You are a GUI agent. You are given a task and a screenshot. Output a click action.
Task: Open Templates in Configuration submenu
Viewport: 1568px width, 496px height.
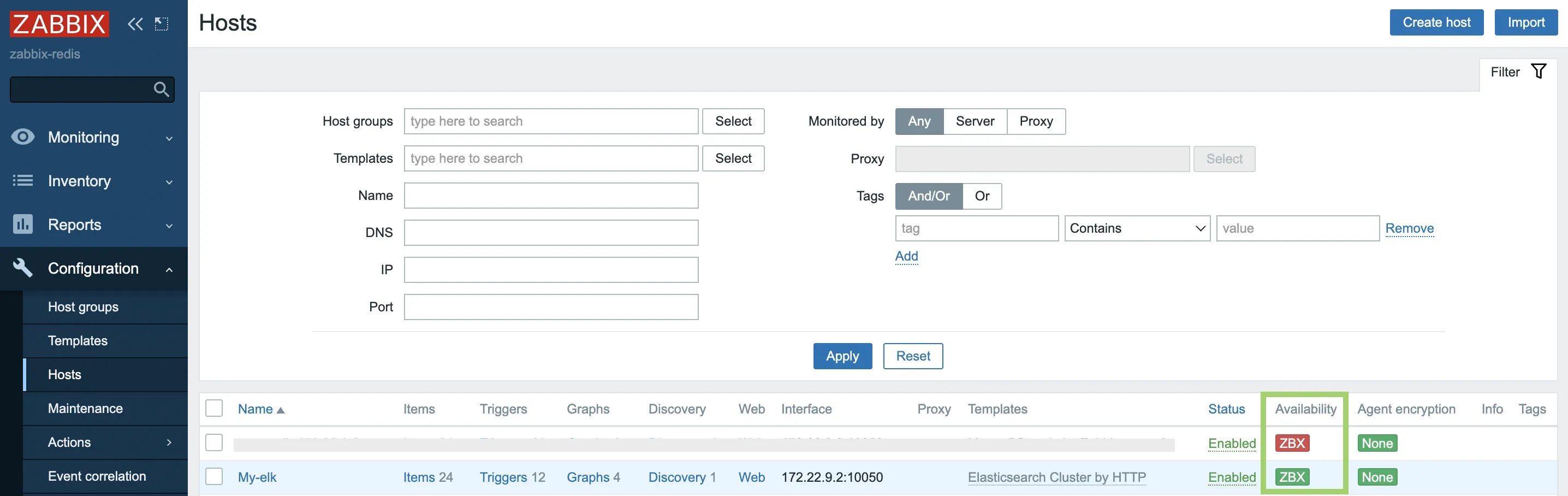point(78,341)
